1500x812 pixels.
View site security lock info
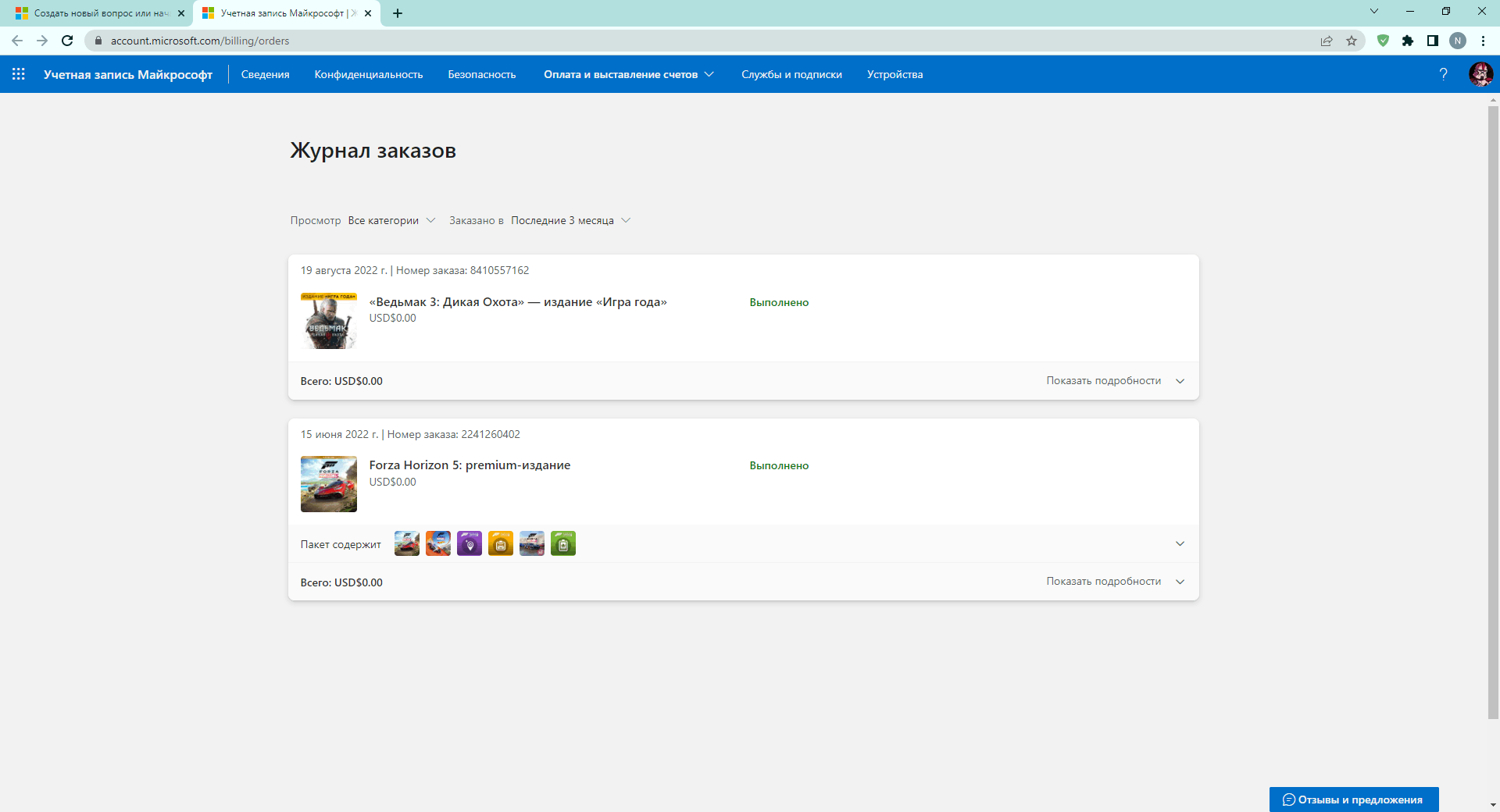coord(98,41)
